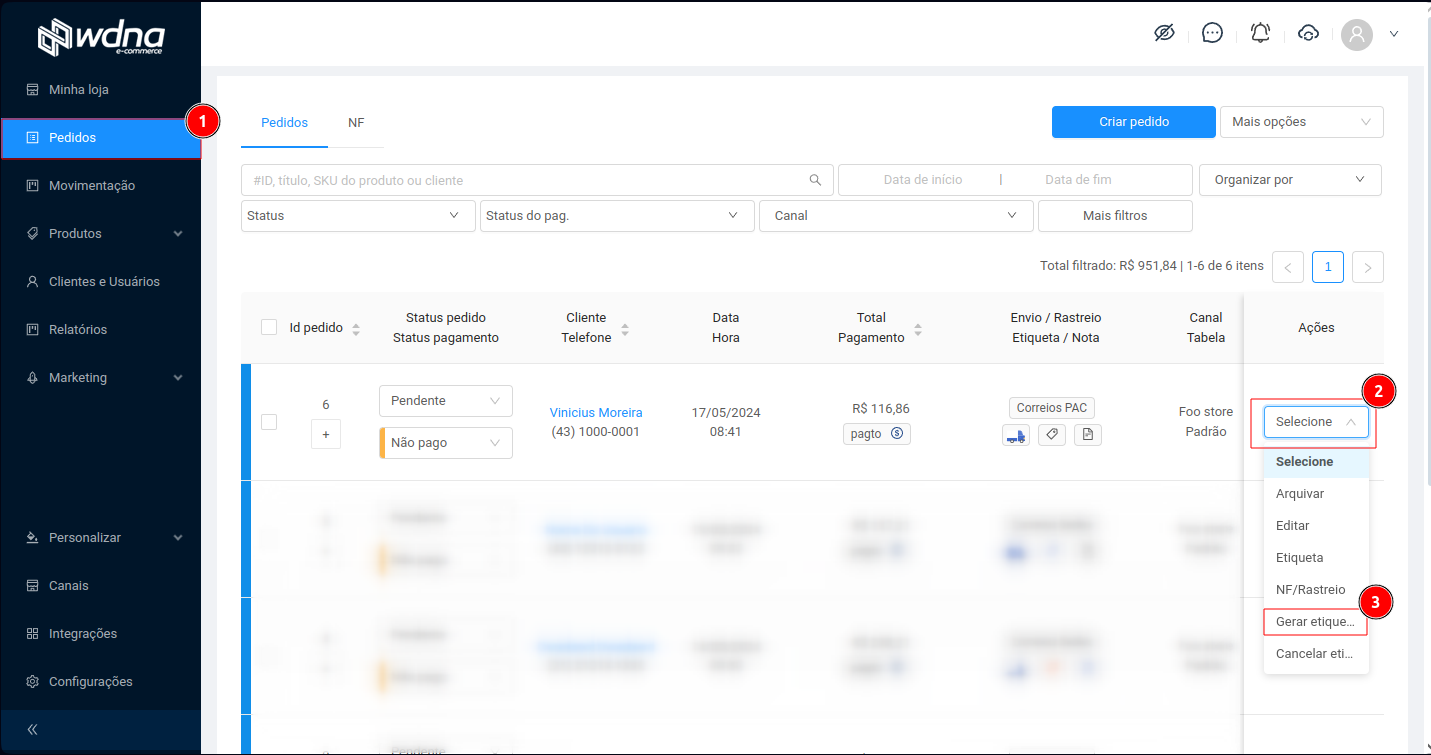Expand the user account dropdown arrow
The height and width of the screenshot is (755, 1431).
(x=1394, y=34)
